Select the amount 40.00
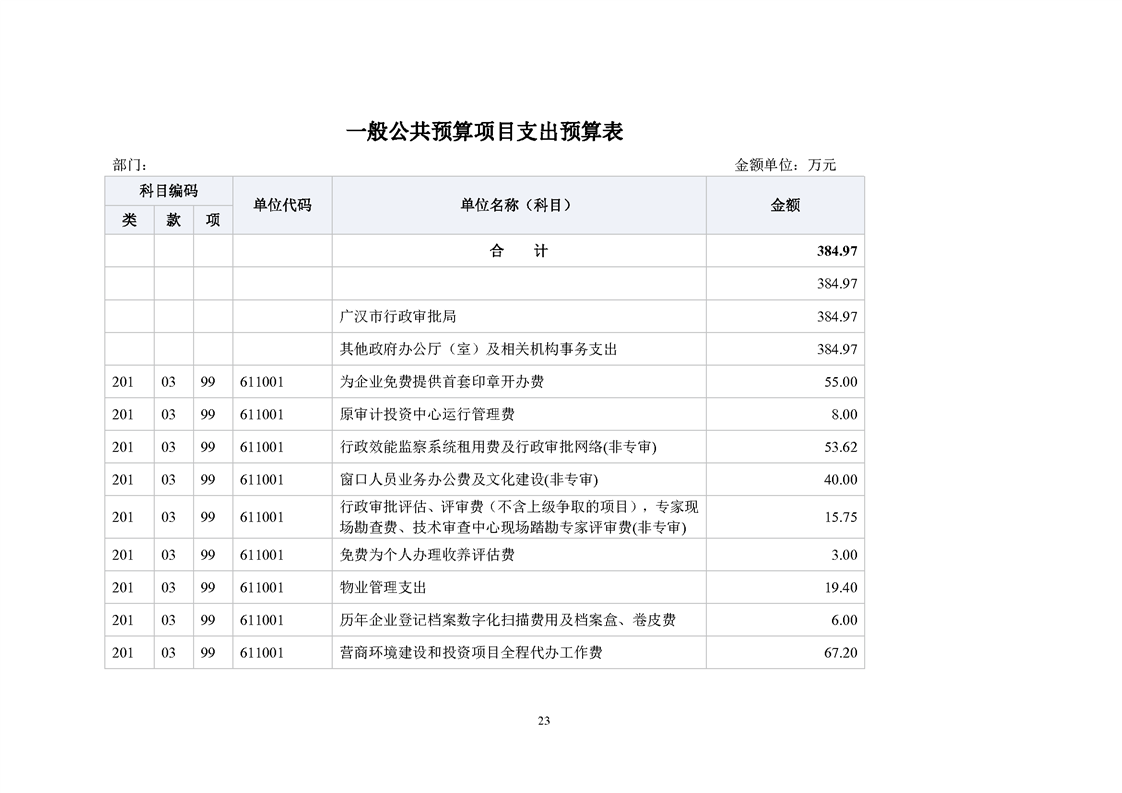1122x793 pixels. pos(841,480)
